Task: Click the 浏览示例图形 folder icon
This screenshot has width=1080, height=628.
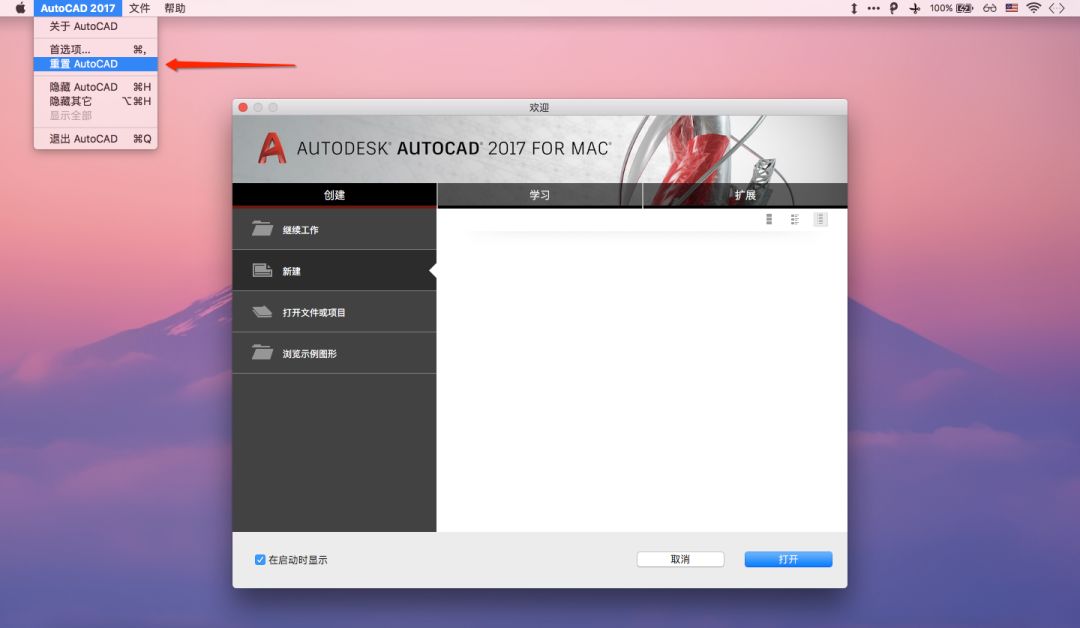Action: click(x=262, y=353)
